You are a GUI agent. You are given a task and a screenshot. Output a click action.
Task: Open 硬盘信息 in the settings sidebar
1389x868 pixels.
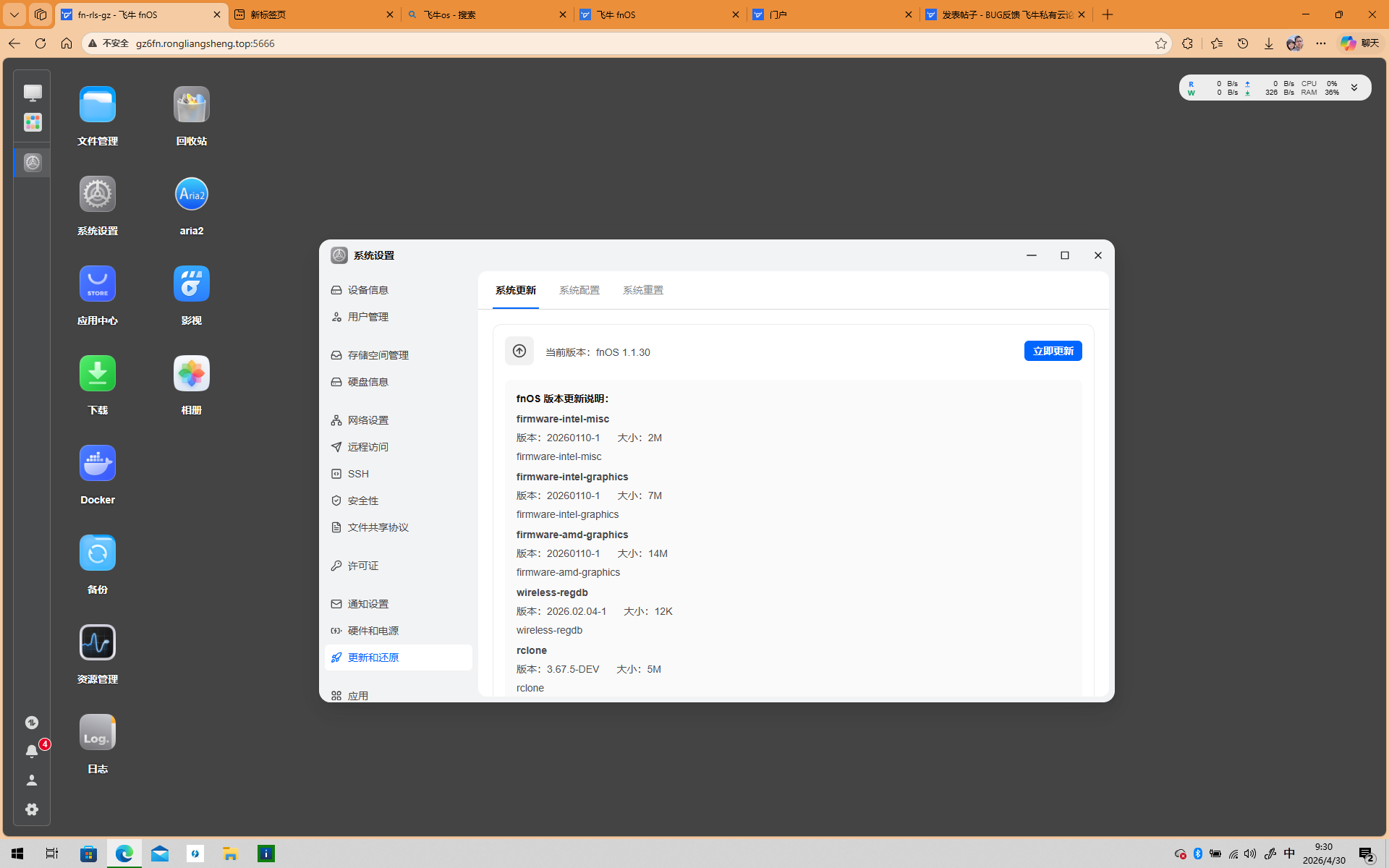click(399, 382)
